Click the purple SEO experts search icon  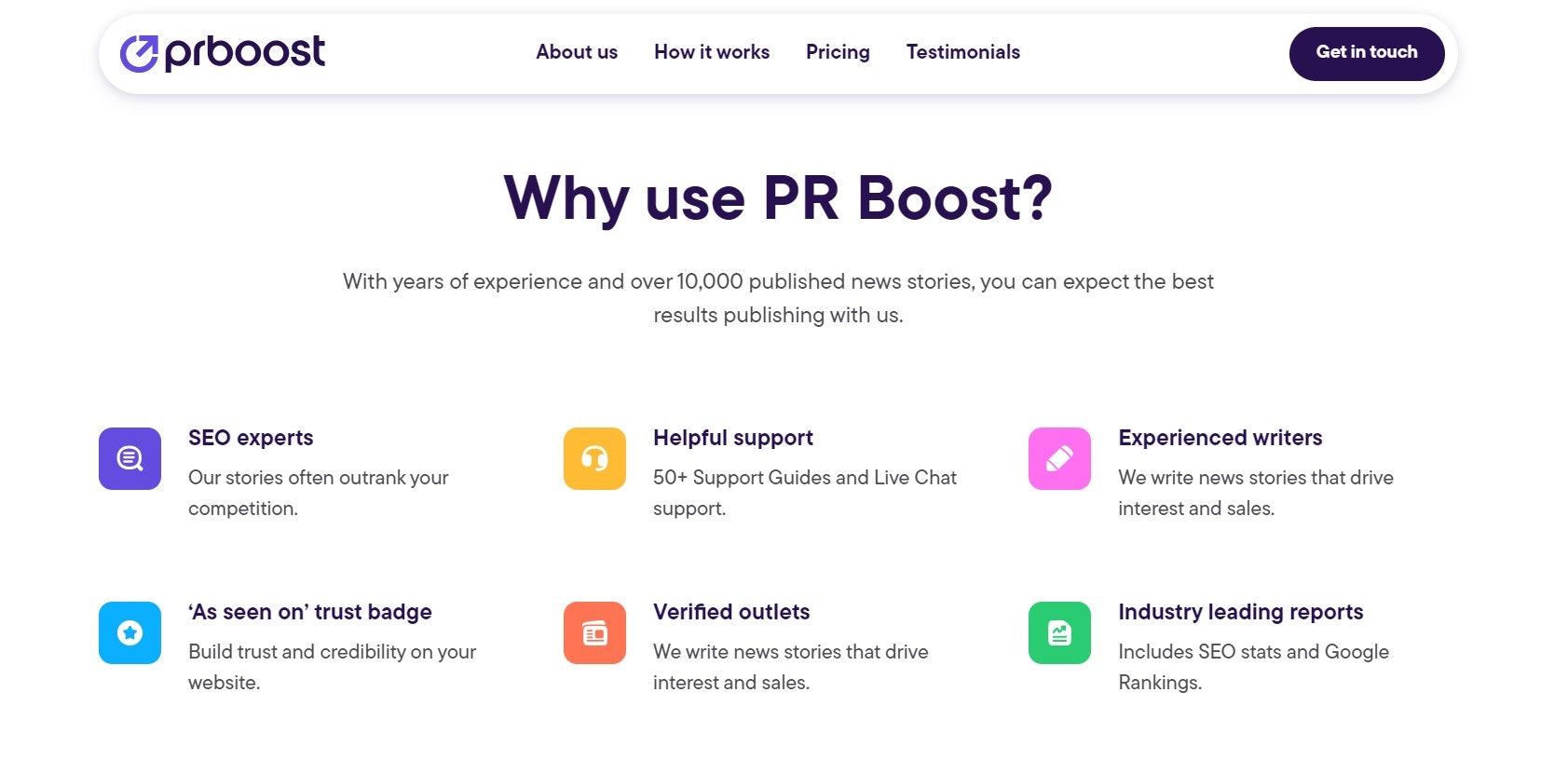(130, 458)
